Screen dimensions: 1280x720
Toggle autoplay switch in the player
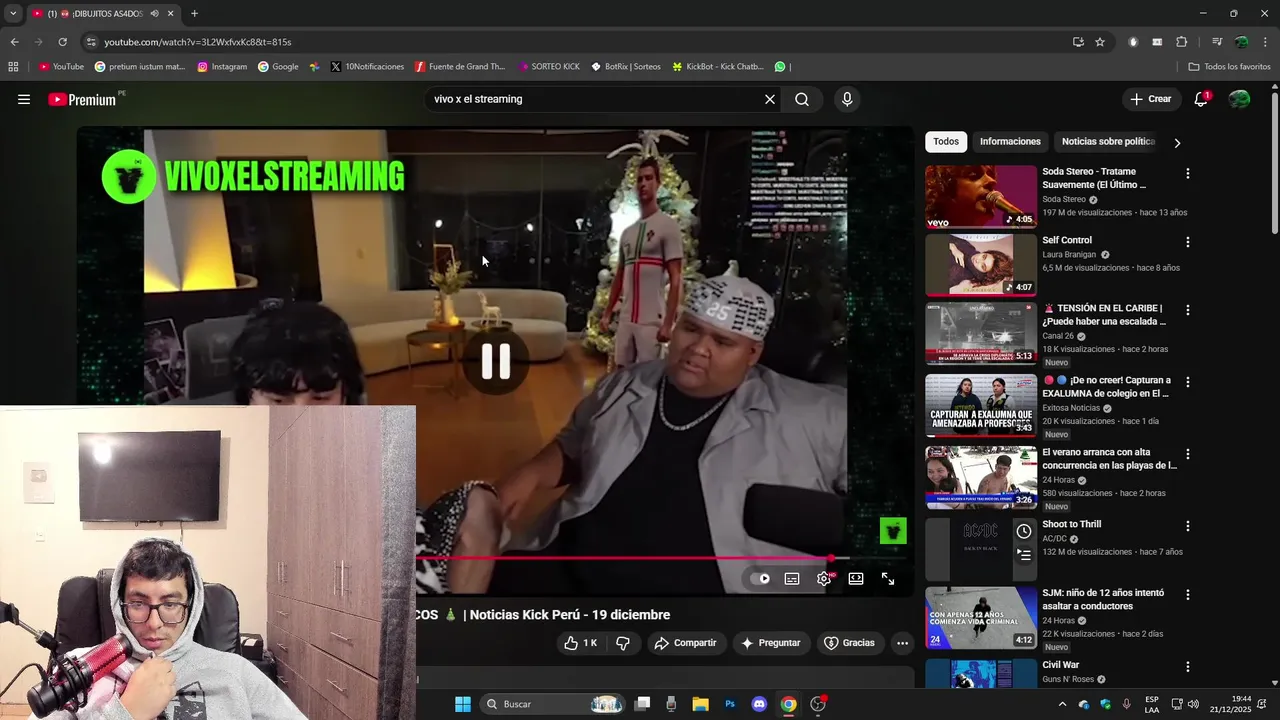tap(760, 579)
